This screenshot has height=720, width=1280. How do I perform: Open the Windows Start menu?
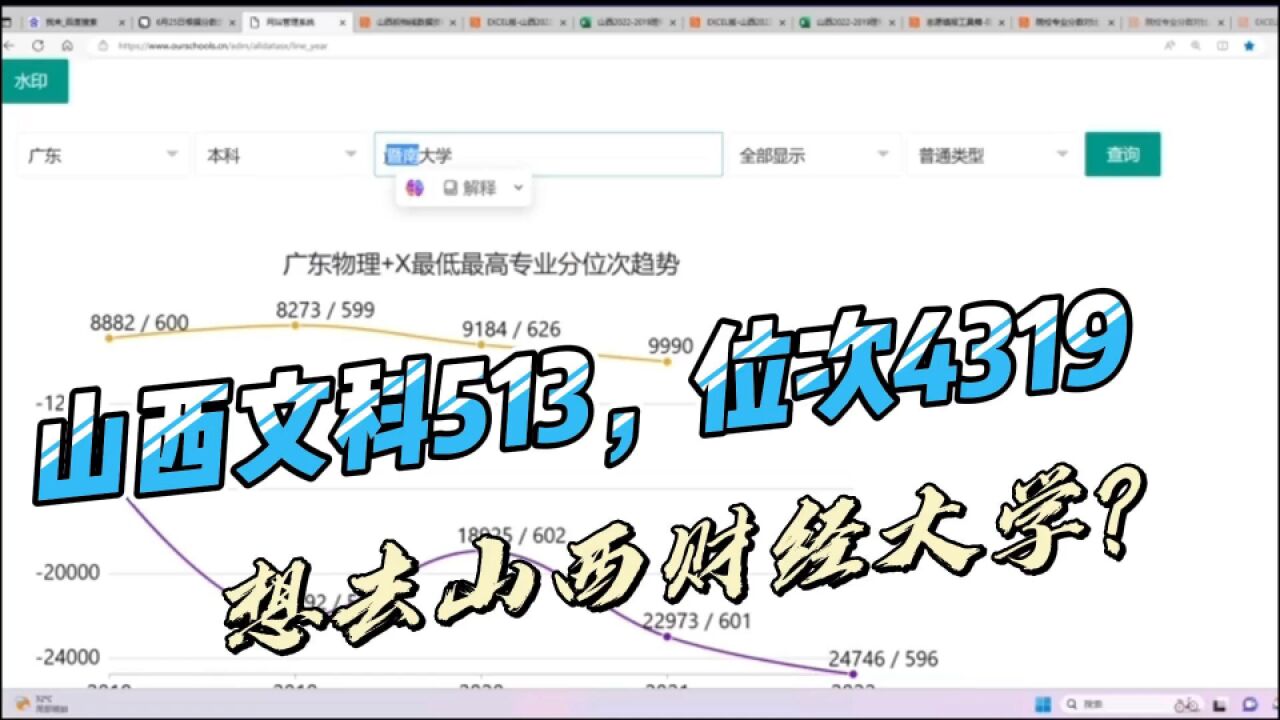tap(1043, 704)
